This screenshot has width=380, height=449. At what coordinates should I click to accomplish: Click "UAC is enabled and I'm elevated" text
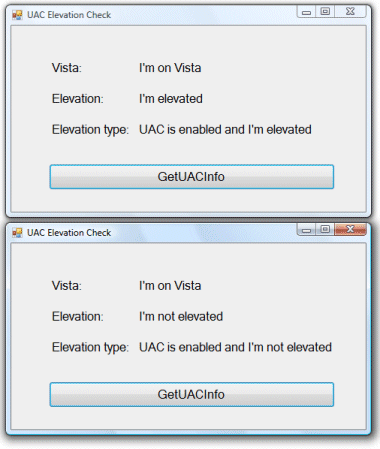click(x=225, y=129)
